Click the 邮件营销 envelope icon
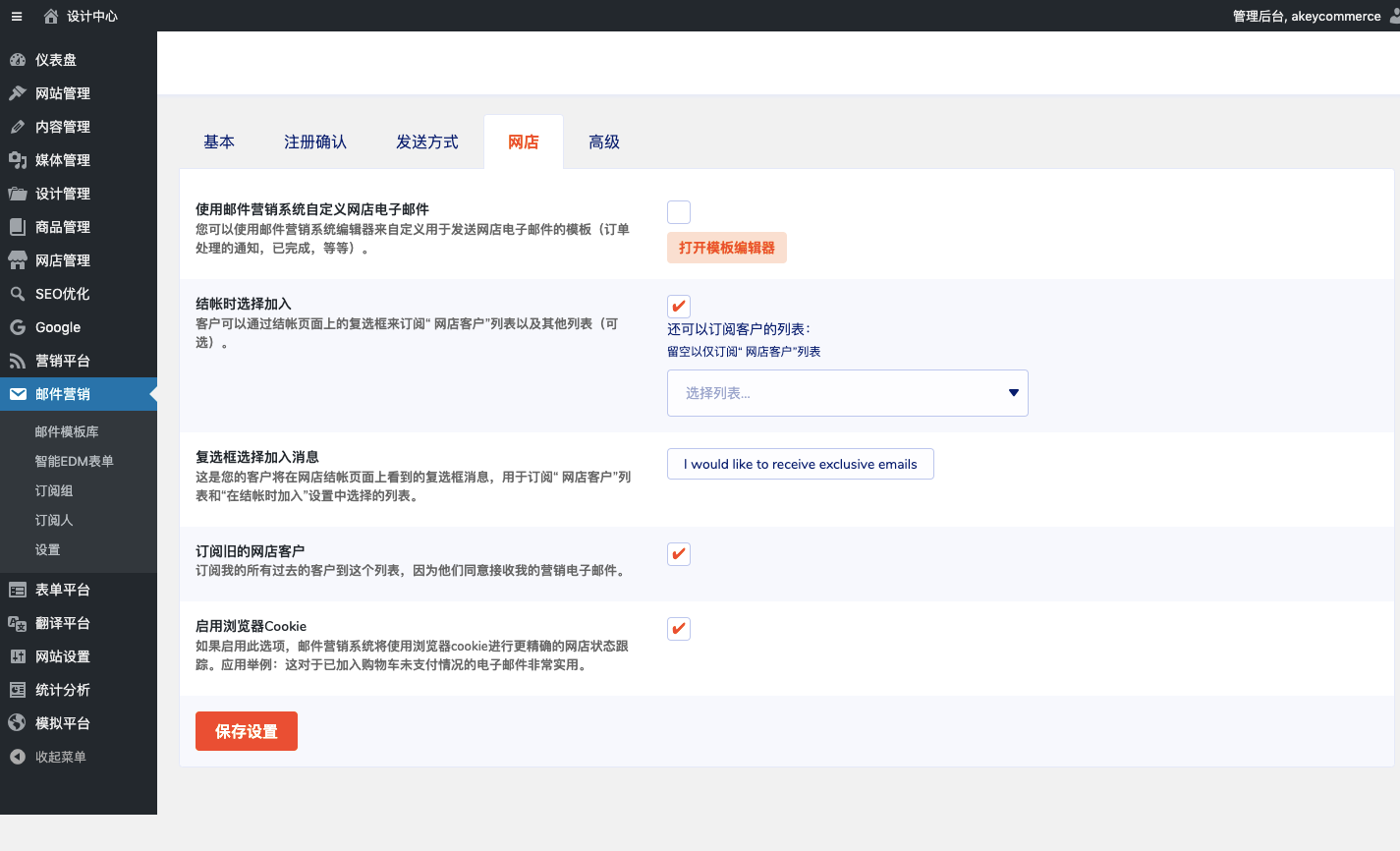Screen dimensions: 1400x851 [18, 394]
